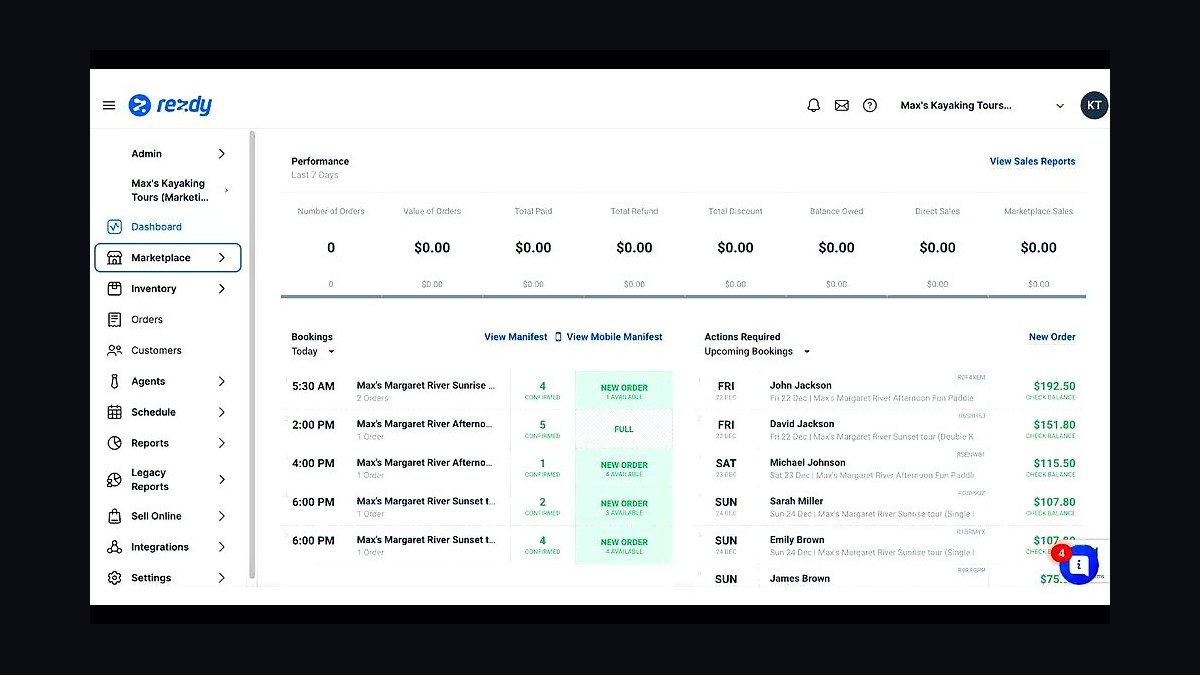Click the Inventory box icon
Viewport: 1200px width, 675px height.
[114, 289]
